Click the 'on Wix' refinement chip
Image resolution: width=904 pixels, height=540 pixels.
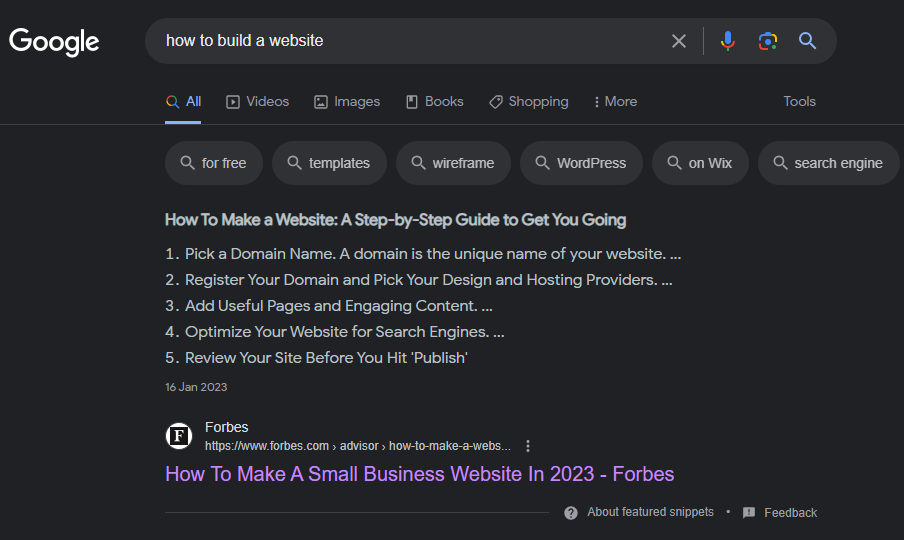tap(699, 163)
